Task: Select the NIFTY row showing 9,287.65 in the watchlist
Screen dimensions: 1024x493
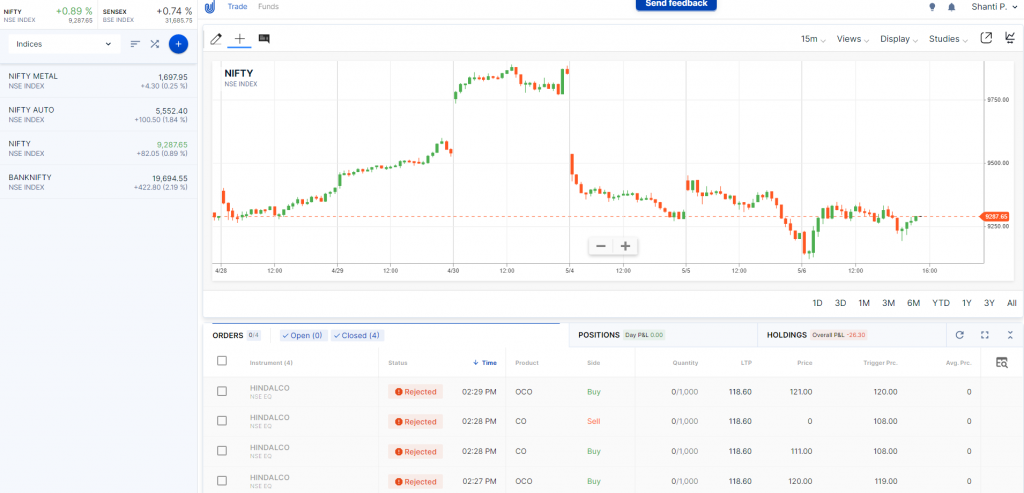Action: click(98, 148)
